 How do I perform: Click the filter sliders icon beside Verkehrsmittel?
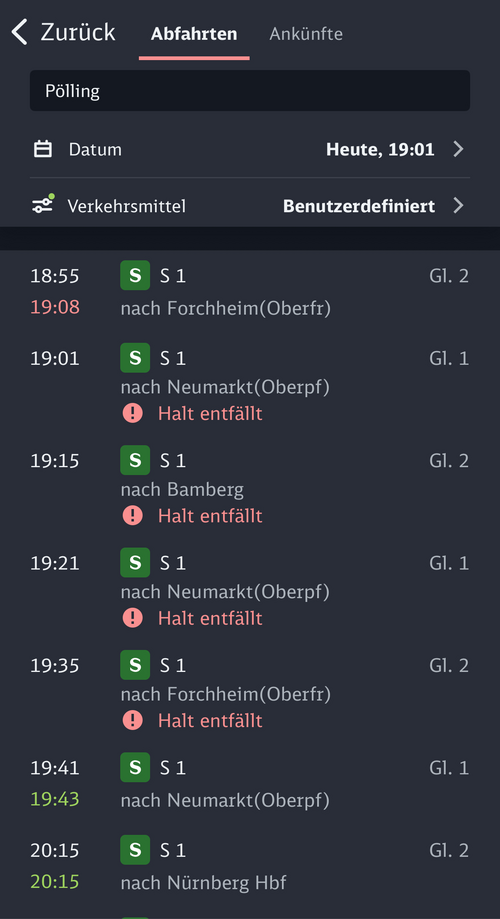[x=43, y=204]
